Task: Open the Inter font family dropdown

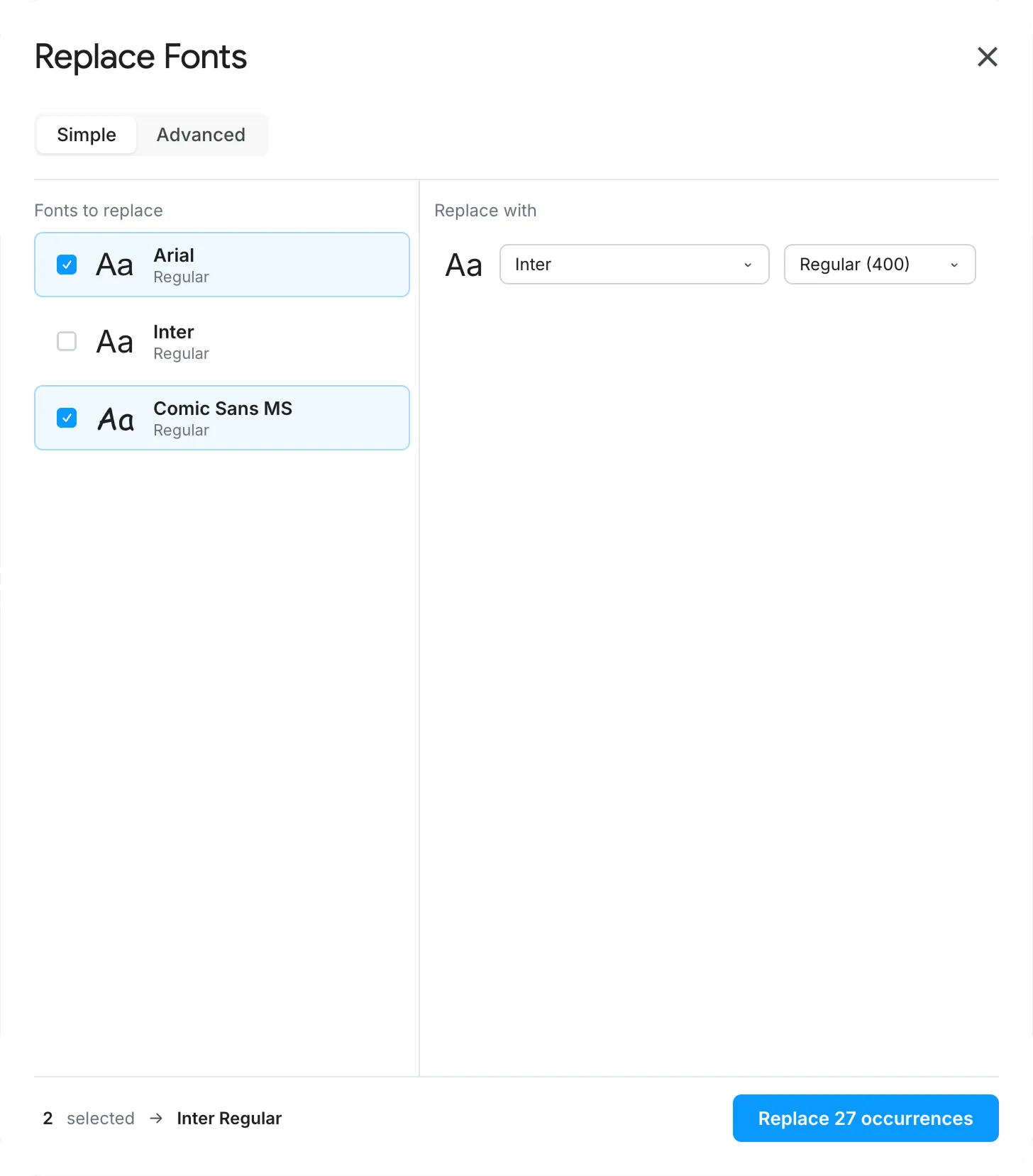Action: click(634, 265)
